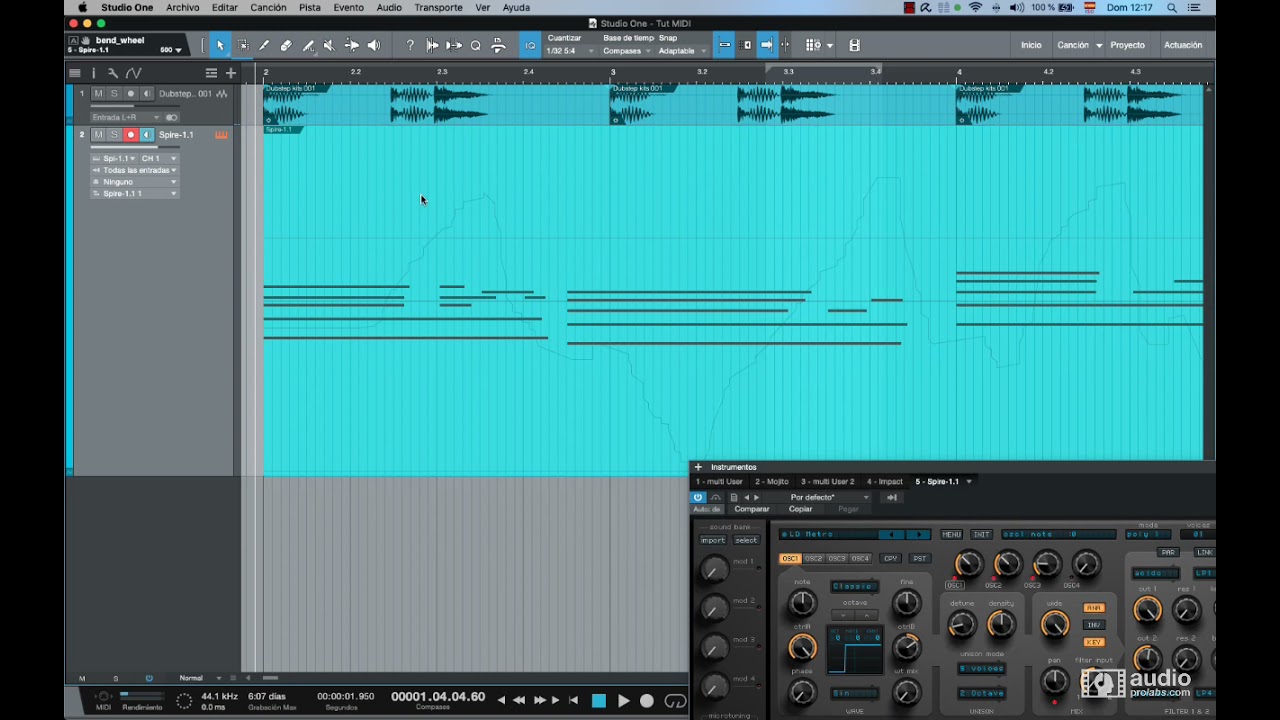Click the wrench options icon

click(113, 73)
